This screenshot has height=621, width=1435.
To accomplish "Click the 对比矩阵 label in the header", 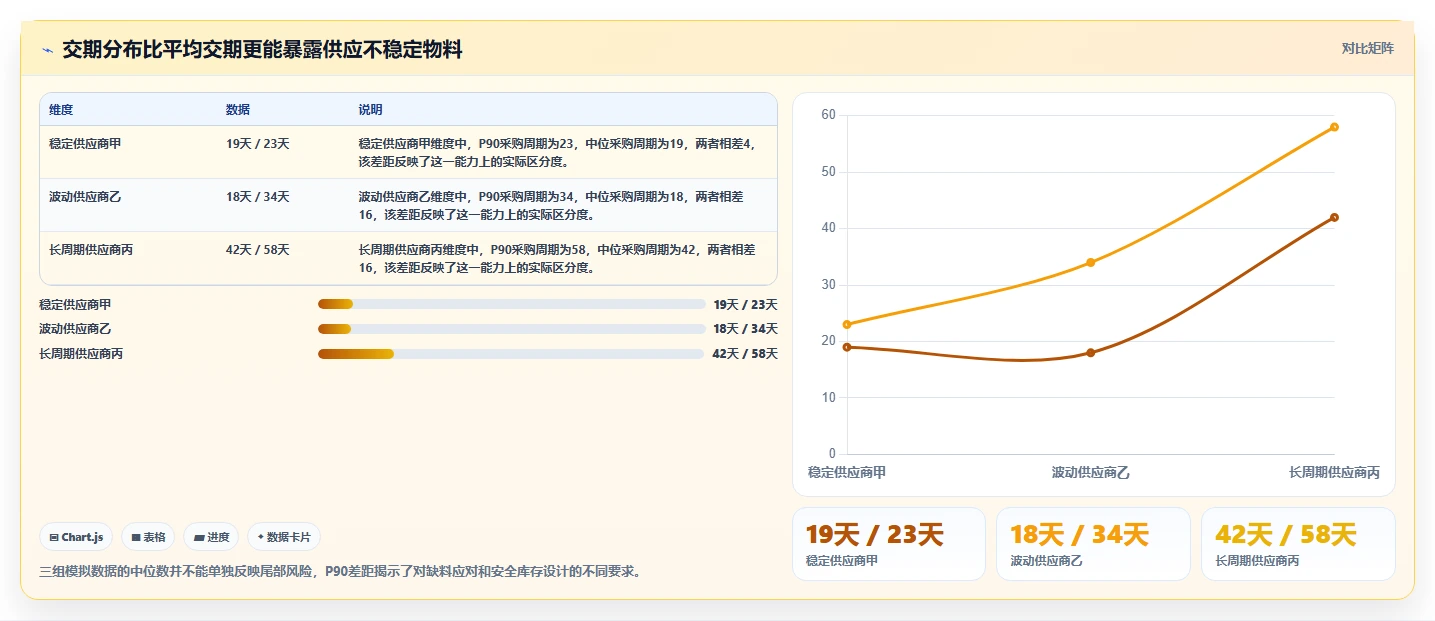I will [1368, 48].
